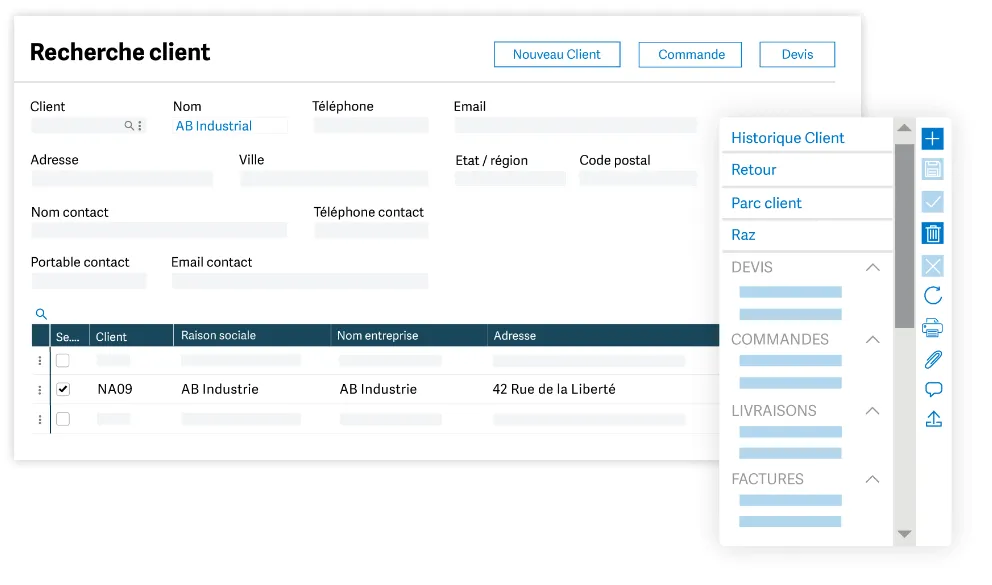Open the three-dot menu in Client field
The width and height of the screenshot is (992, 585).
click(140, 126)
